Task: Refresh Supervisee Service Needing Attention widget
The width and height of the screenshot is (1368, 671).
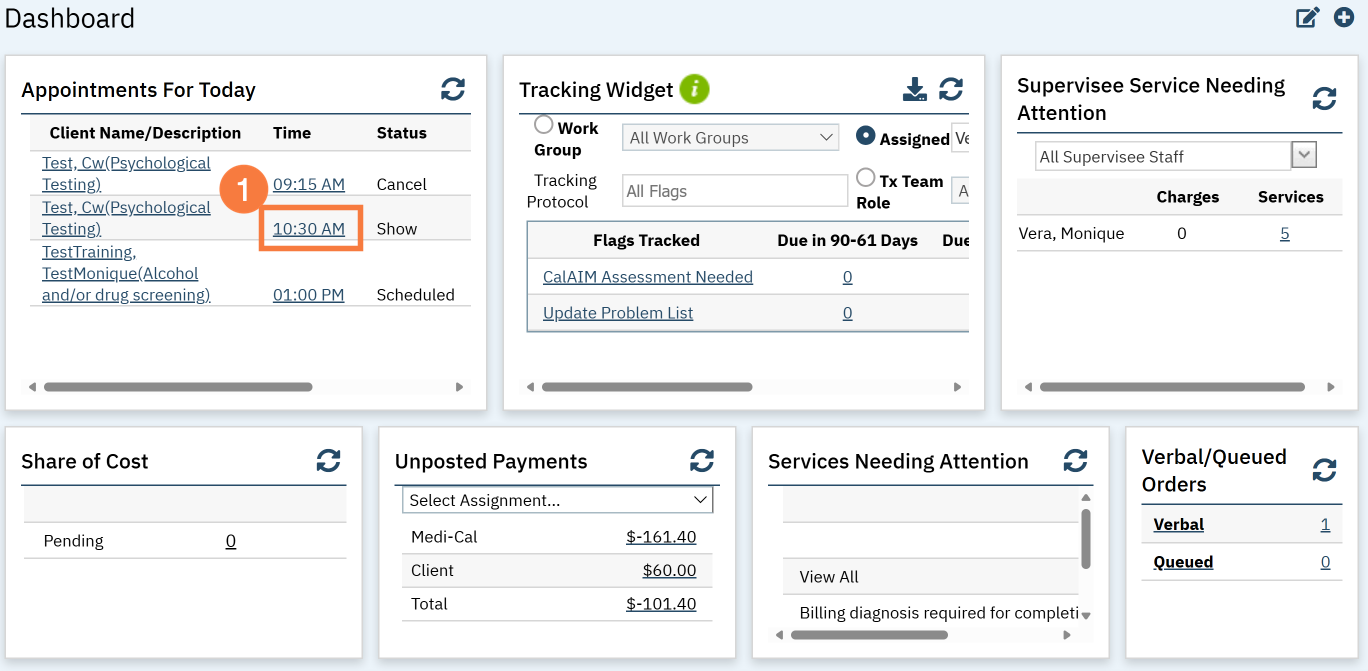Action: (1324, 98)
